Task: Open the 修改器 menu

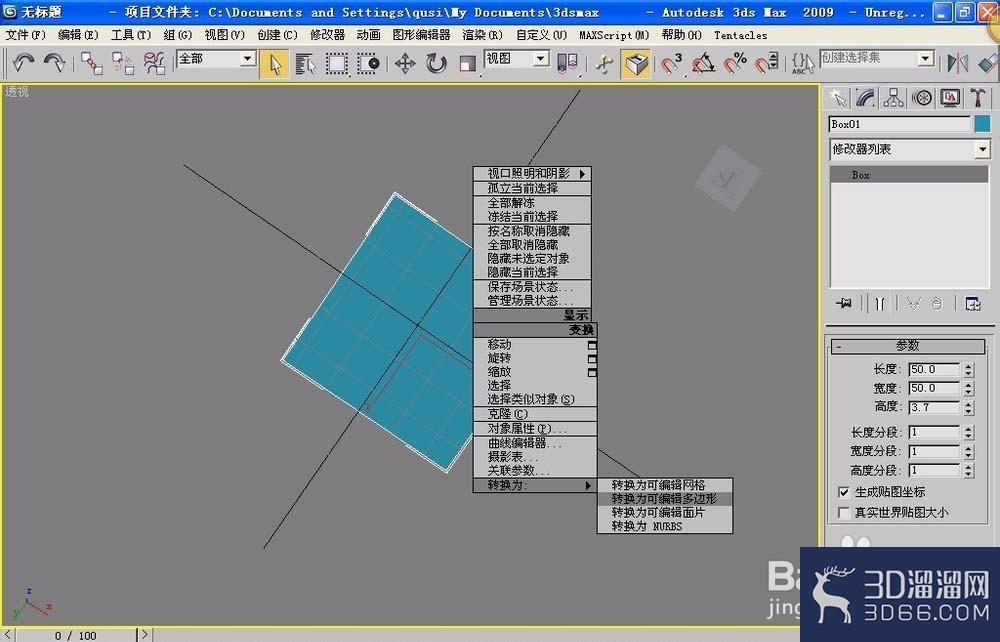Action: [x=327, y=35]
